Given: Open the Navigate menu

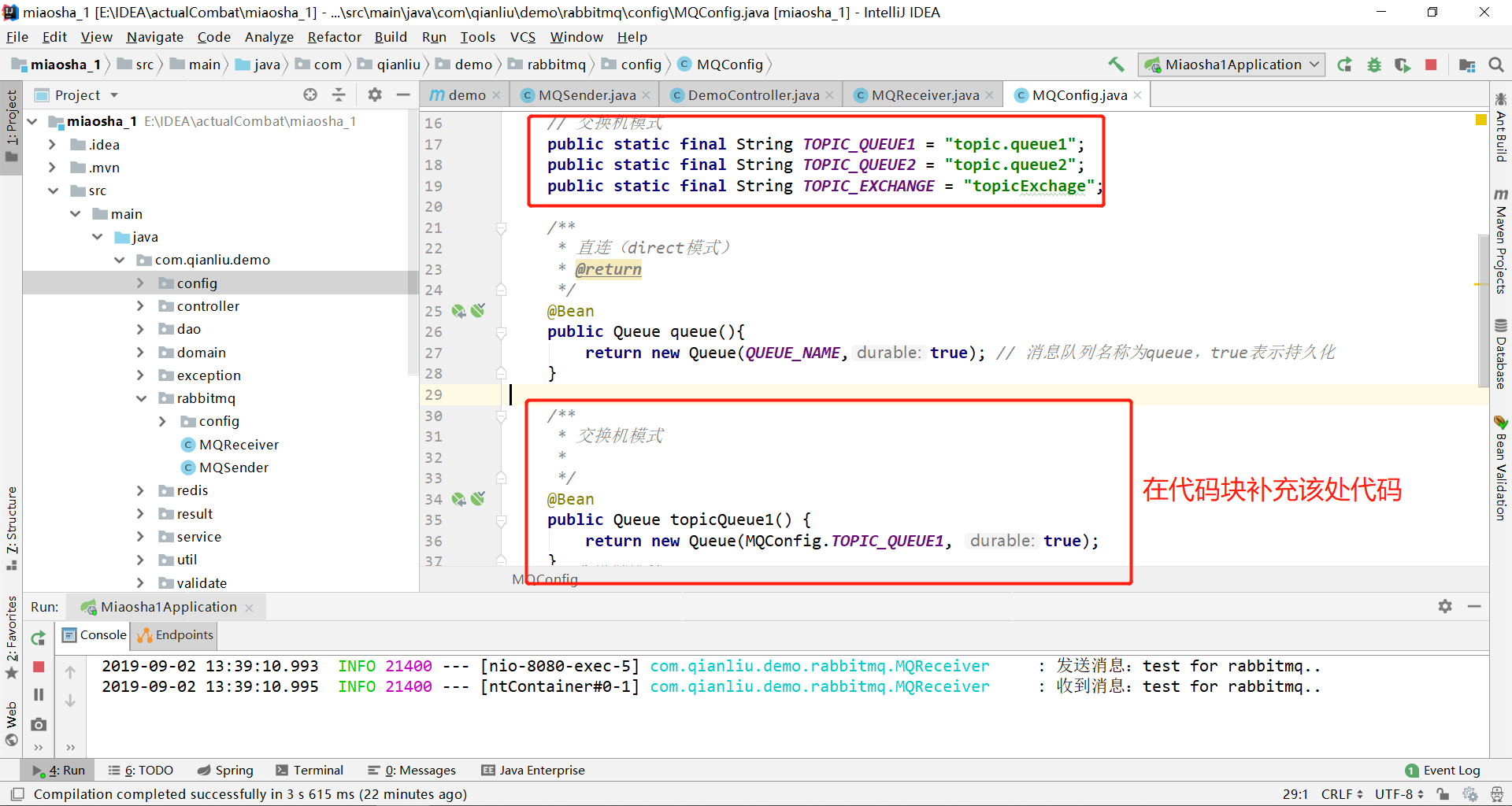Looking at the screenshot, I should (x=154, y=37).
